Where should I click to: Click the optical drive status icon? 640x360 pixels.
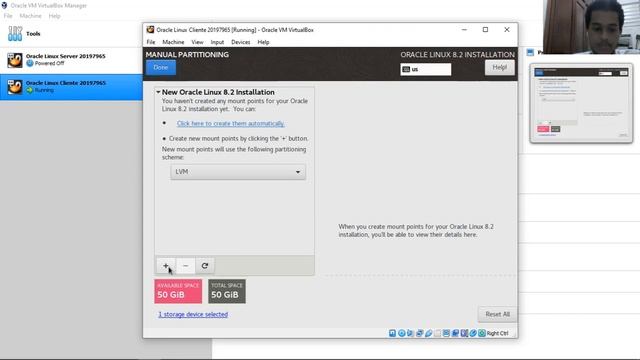[401, 333]
